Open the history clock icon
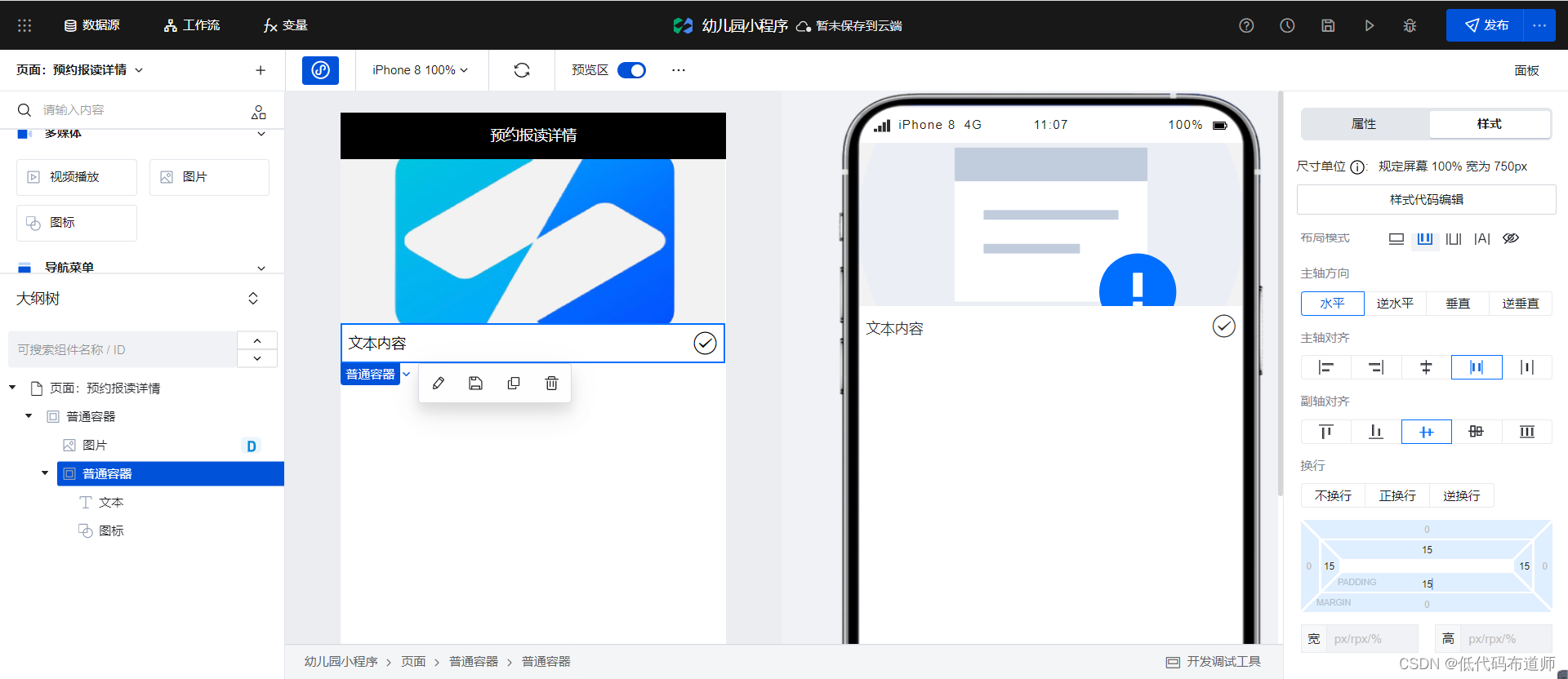This screenshot has width=1568, height=679. pos(1287,25)
